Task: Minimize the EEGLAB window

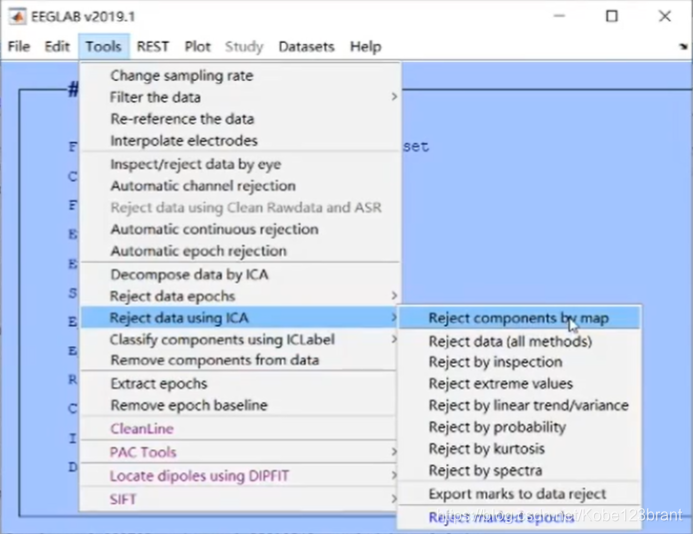Action: (x=560, y=16)
